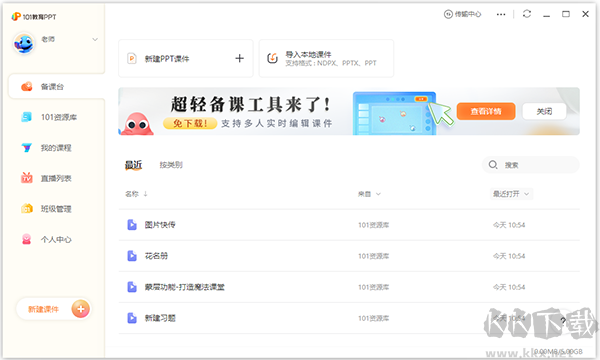Expand the 老师 account dropdown chevron
Screen dimensions: 600x360
pos(95,39)
